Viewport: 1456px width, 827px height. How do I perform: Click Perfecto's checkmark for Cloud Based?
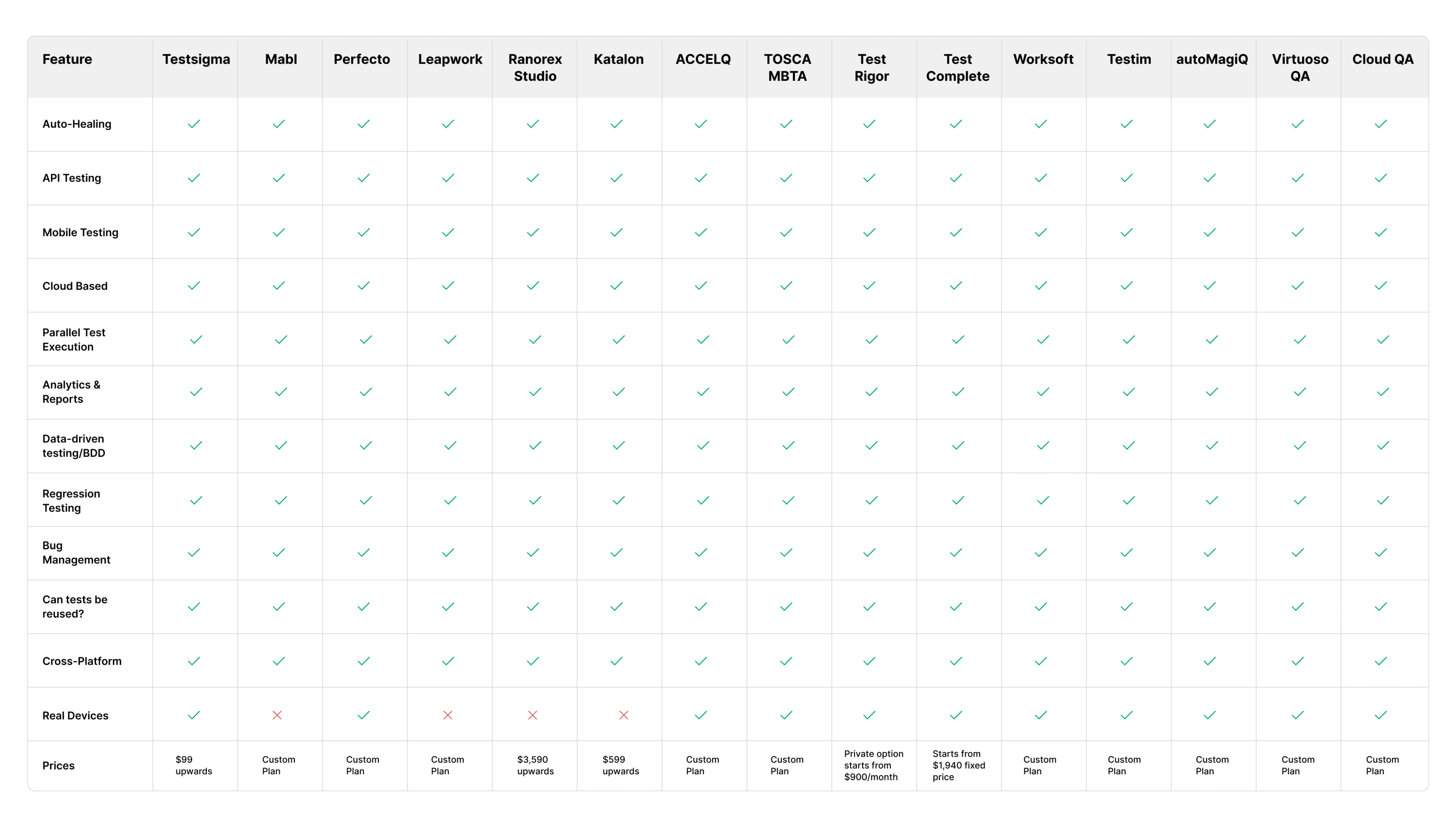pos(364,286)
